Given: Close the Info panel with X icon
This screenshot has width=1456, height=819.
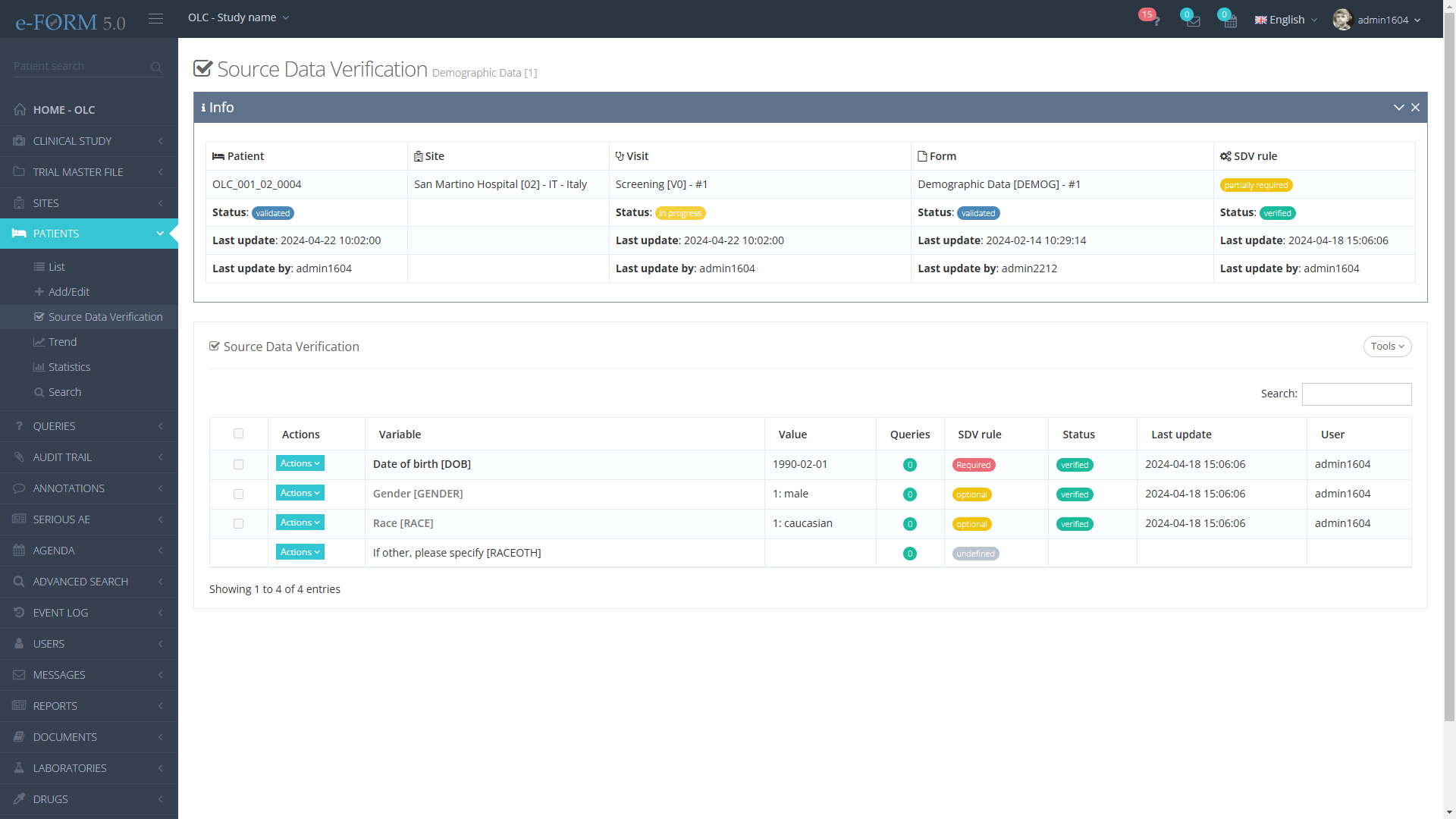Looking at the screenshot, I should (x=1415, y=108).
